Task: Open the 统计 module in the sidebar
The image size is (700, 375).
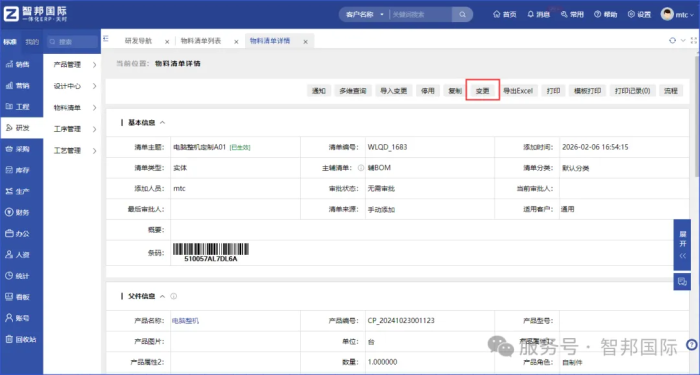Action: click(x=18, y=276)
